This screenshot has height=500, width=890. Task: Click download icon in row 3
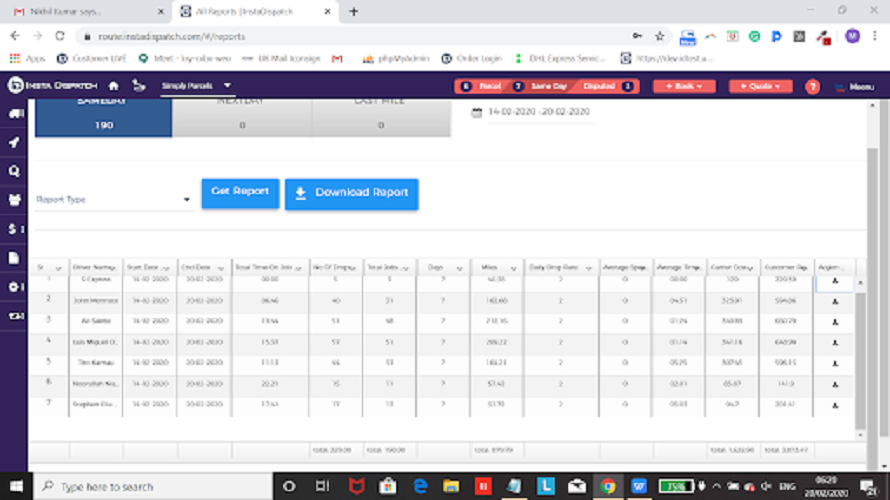click(x=835, y=321)
